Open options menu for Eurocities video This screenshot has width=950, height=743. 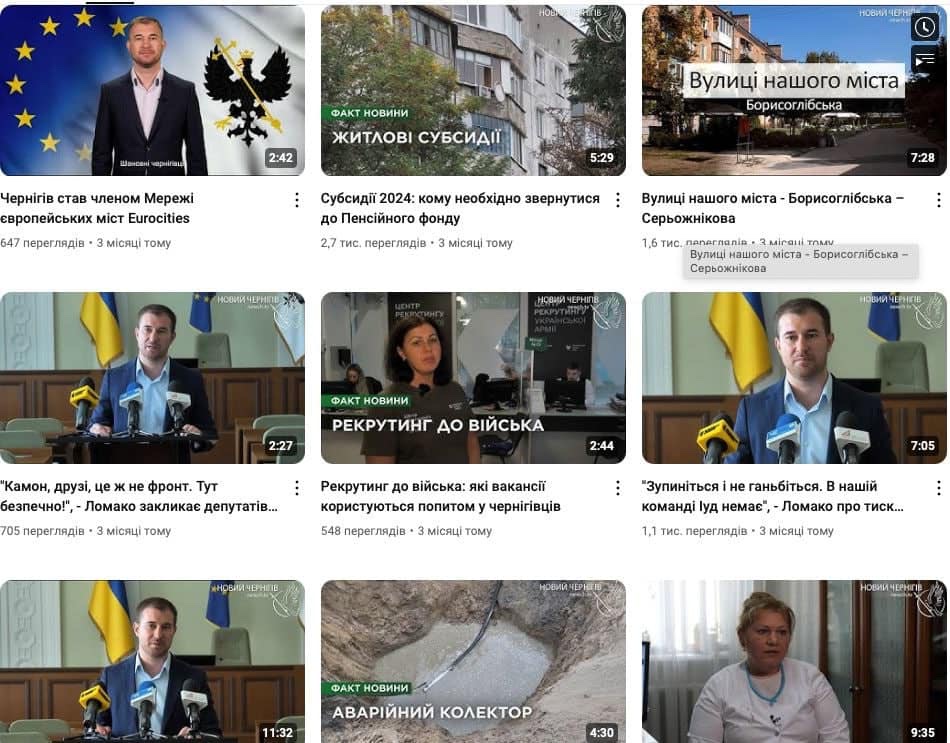point(297,200)
